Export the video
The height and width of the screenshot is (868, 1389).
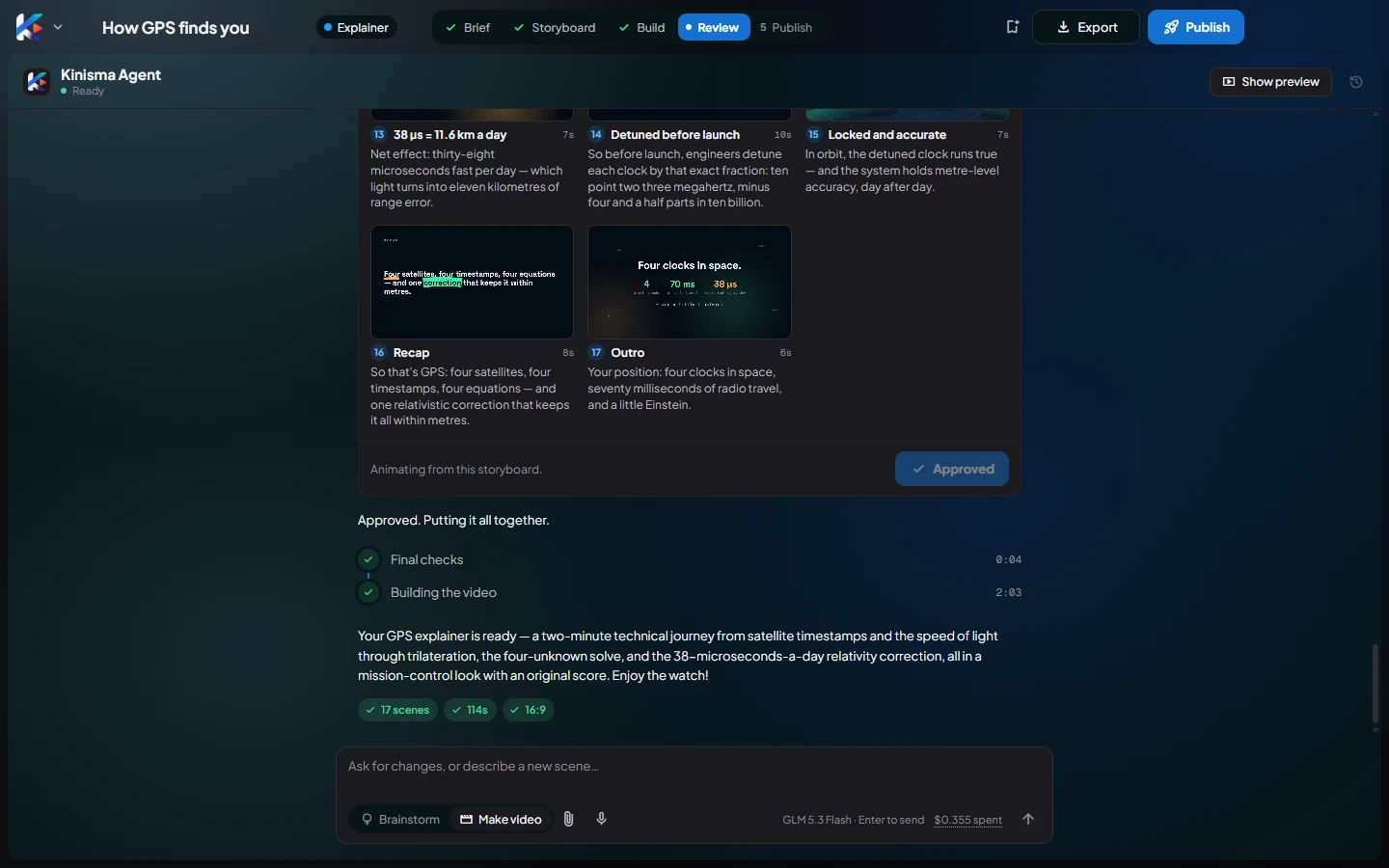[1086, 27]
